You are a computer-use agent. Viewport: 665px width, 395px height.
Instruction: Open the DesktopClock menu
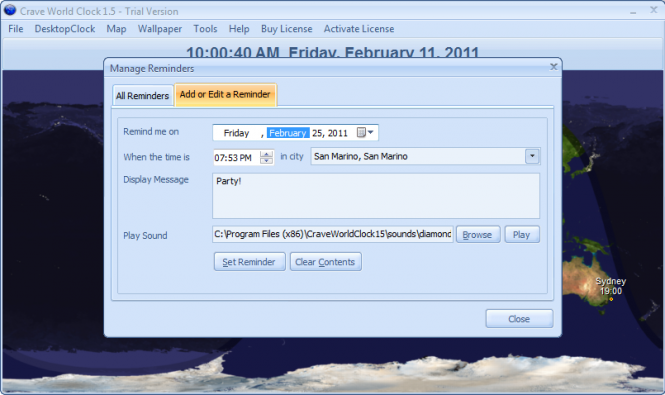(x=65, y=29)
